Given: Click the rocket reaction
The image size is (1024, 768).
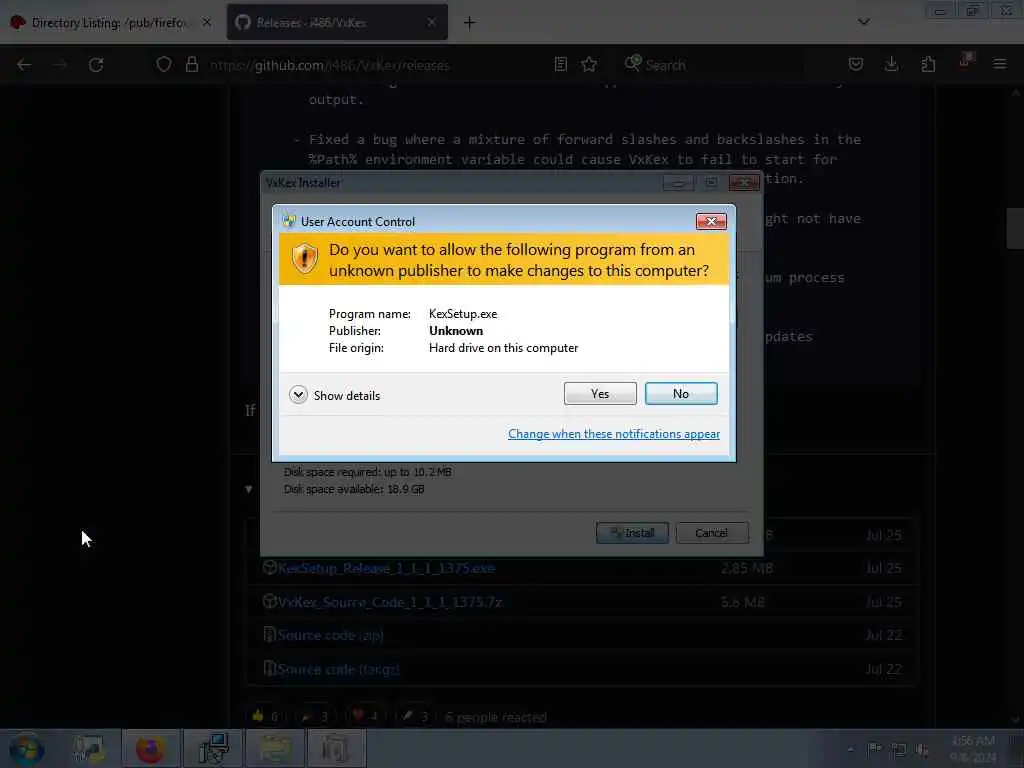Looking at the screenshot, I should point(415,716).
